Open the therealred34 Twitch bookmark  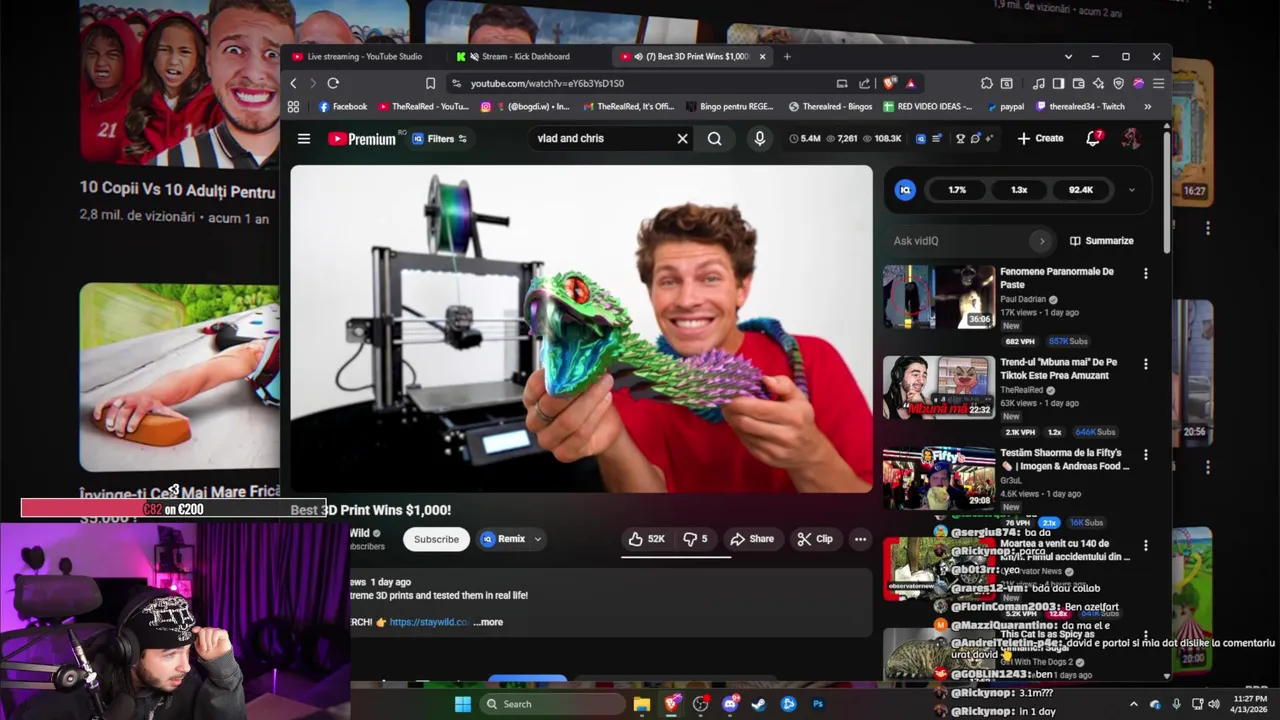pyautogui.click(x=1081, y=106)
